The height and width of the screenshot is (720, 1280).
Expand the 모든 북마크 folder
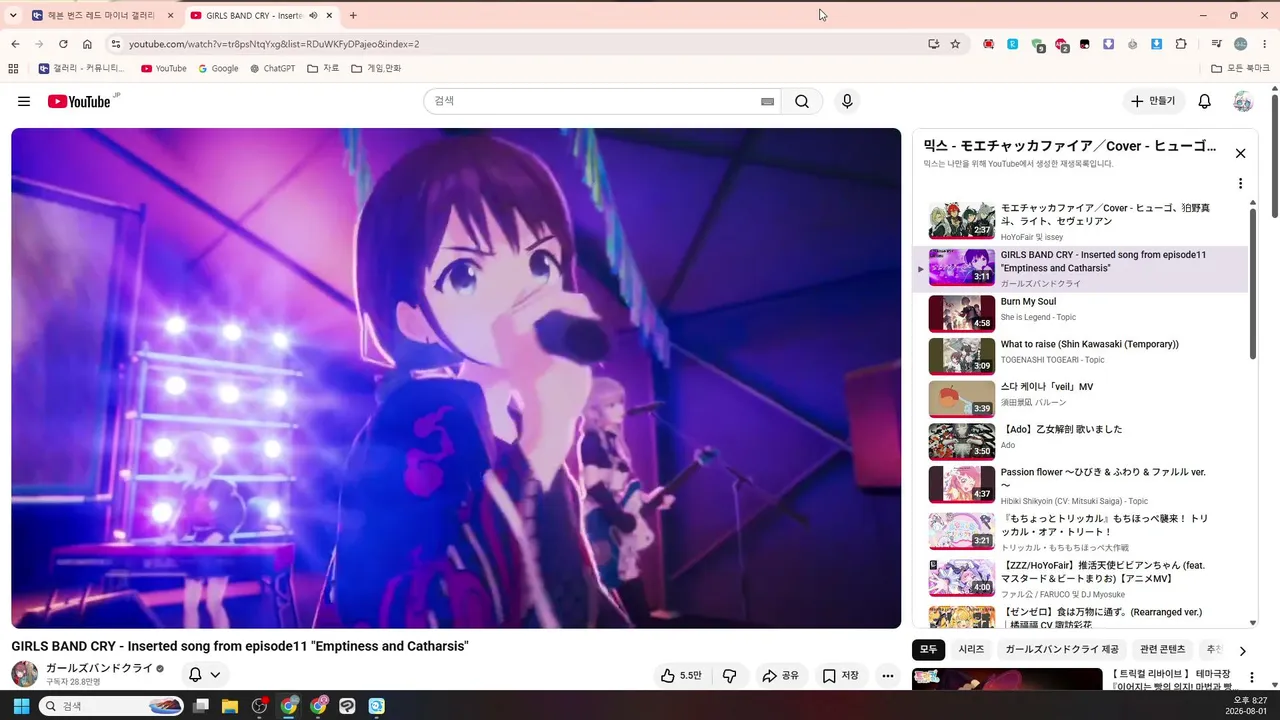pyautogui.click(x=1241, y=68)
